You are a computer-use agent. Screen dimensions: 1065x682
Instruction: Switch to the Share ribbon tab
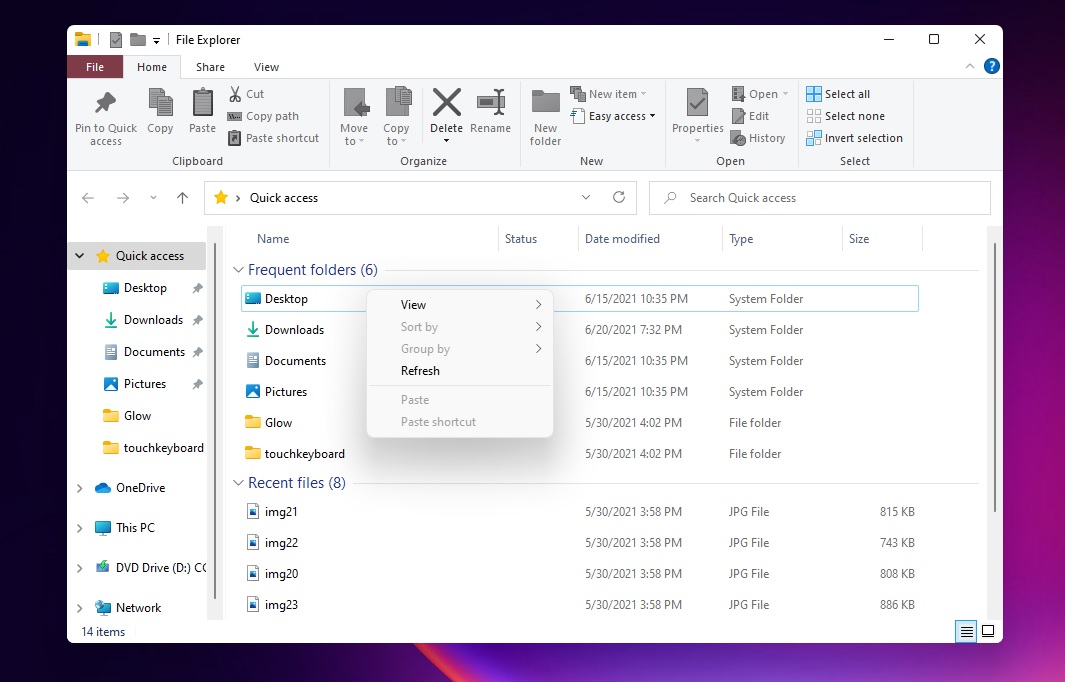[x=210, y=67]
